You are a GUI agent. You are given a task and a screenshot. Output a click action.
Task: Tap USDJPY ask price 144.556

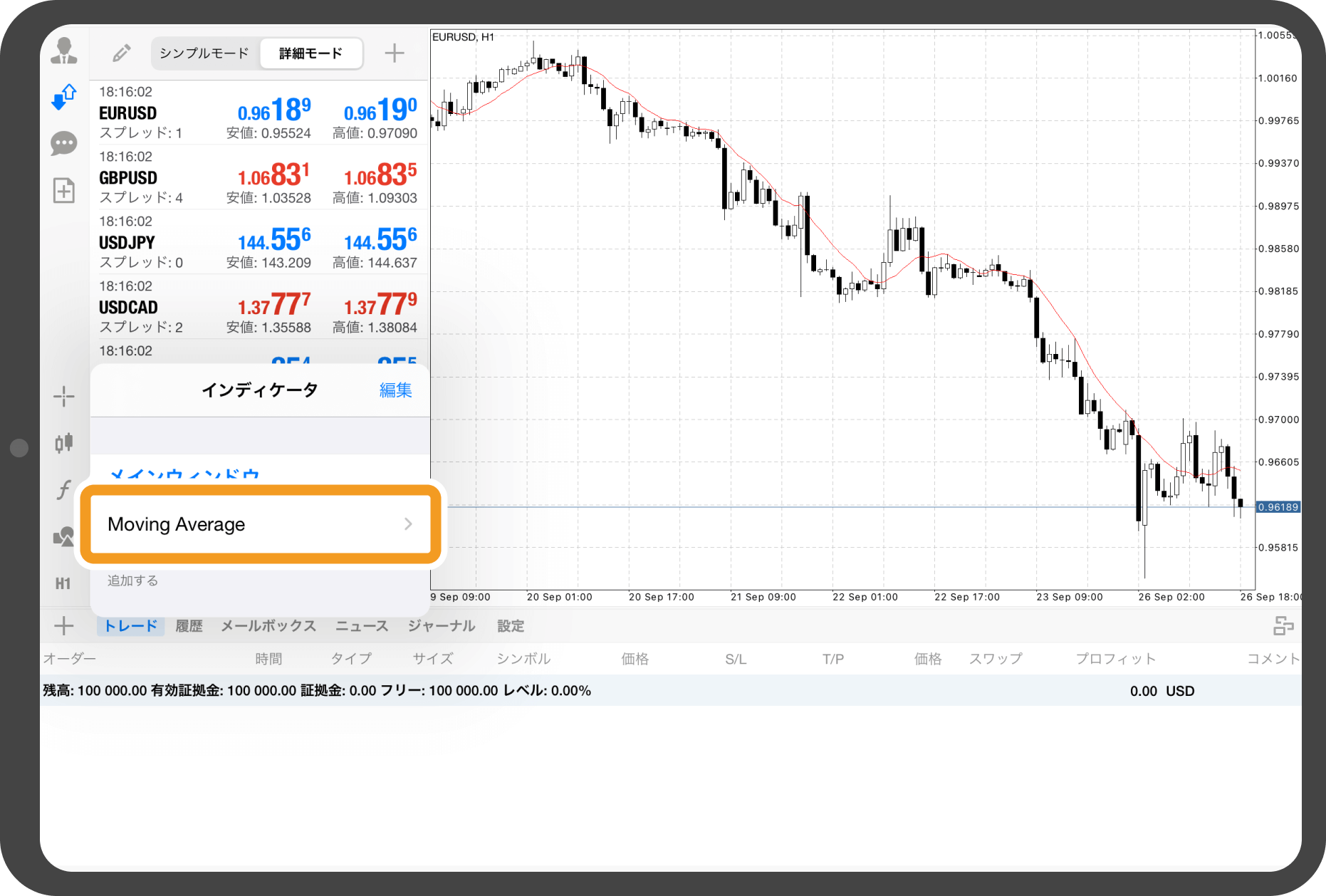pyautogui.click(x=380, y=240)
